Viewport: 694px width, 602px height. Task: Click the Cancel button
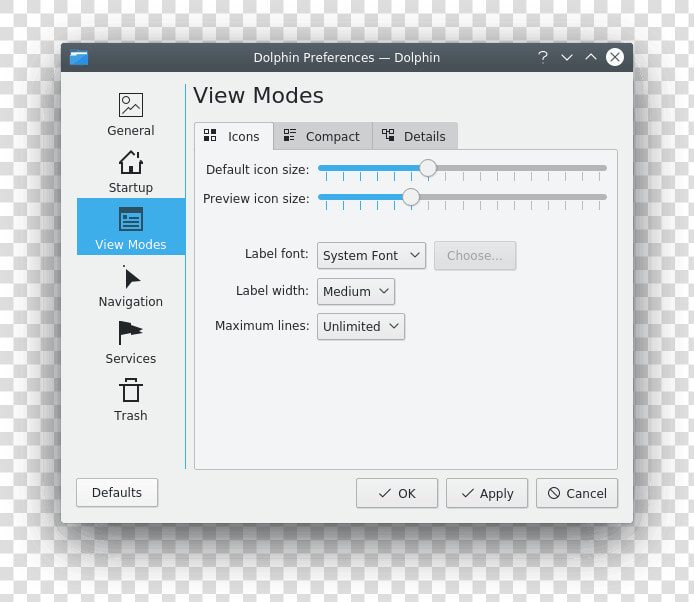[x=577, y=493]
